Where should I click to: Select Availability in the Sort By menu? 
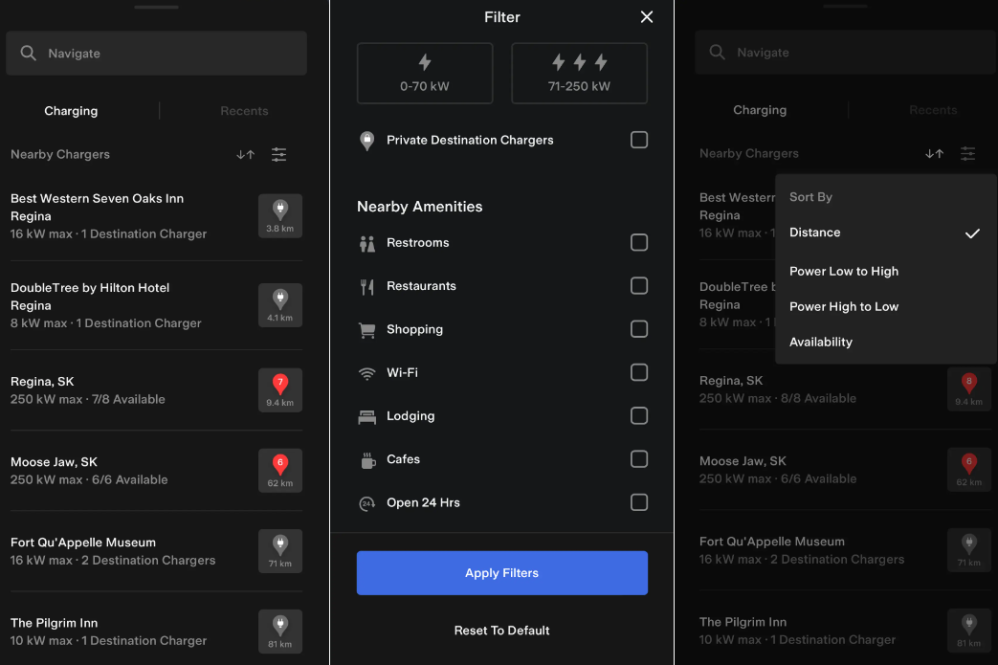coord(821,342)
